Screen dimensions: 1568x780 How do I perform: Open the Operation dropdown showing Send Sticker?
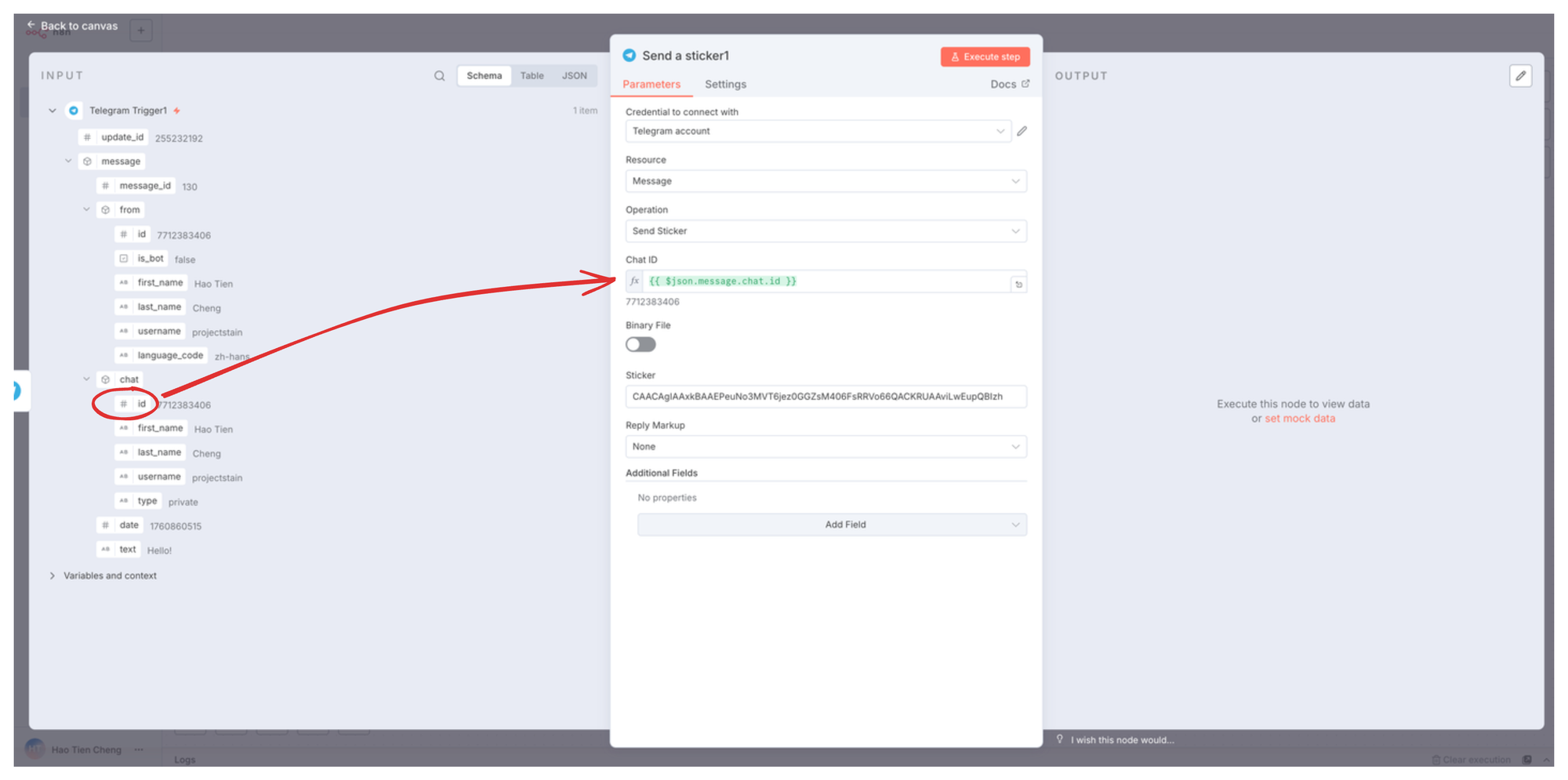[825, 231]
